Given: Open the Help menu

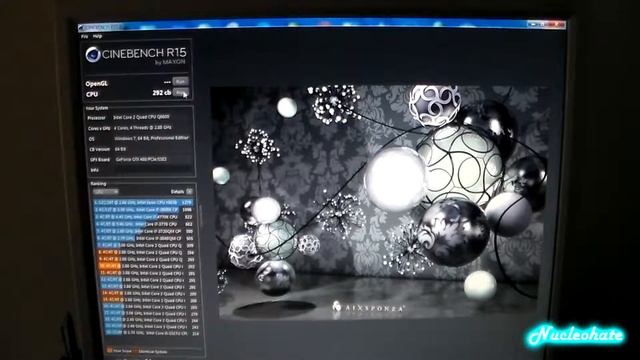Looking at the screenshot, I should pyautogui.click(x=97, y=36).
